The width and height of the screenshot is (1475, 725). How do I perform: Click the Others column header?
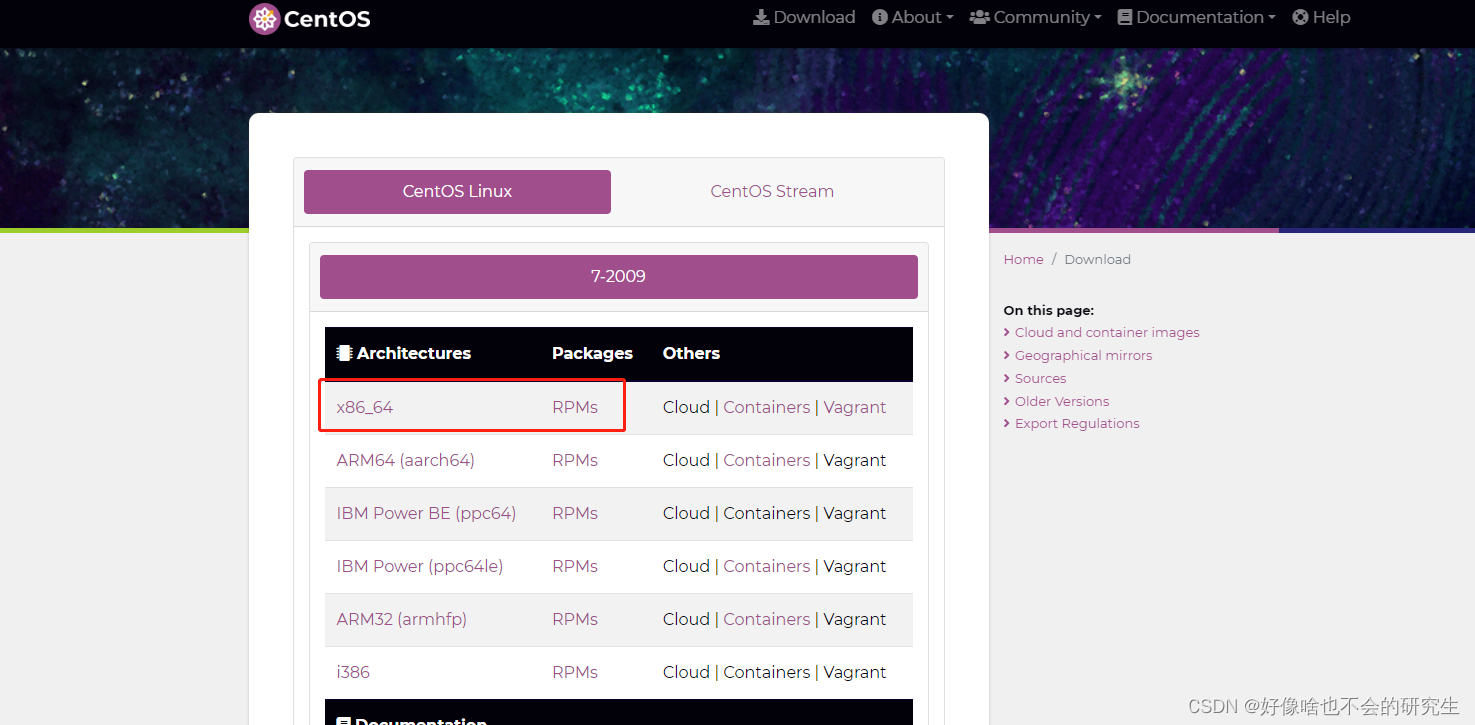point(691,353)
